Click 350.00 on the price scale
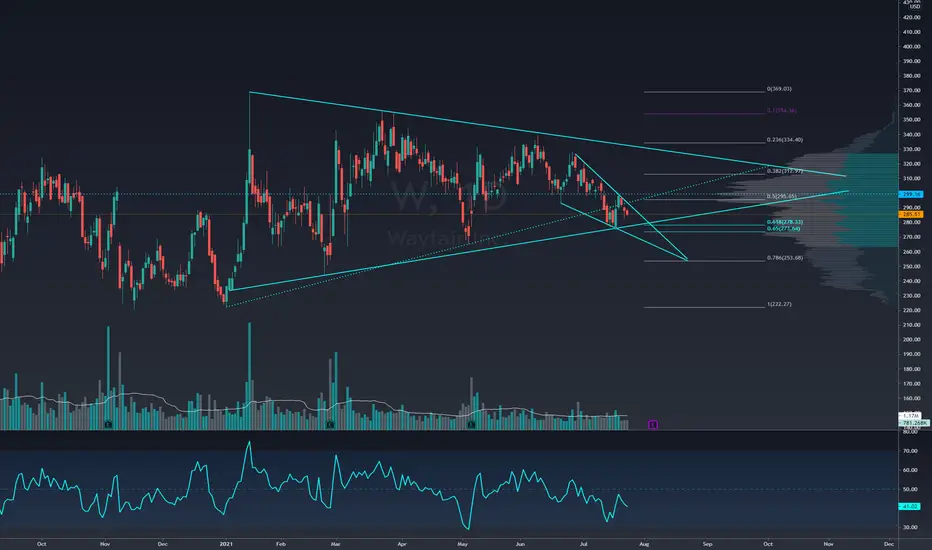 pyautogui.click(x=911, y=120)
